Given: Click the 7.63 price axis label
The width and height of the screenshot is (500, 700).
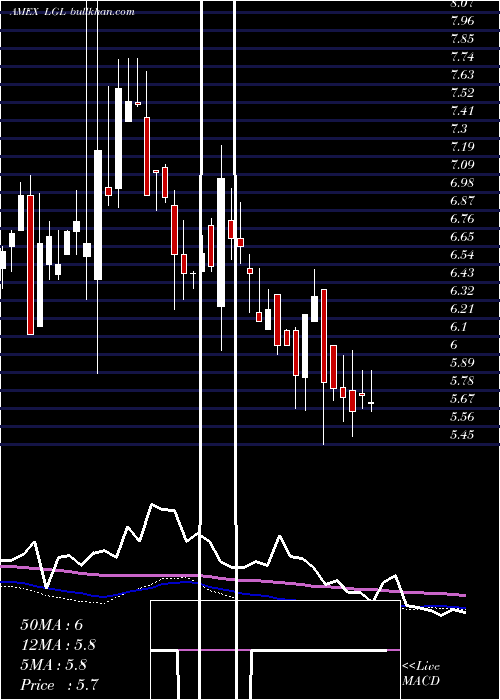Looking at the screenshot, I should coord(462,75).
